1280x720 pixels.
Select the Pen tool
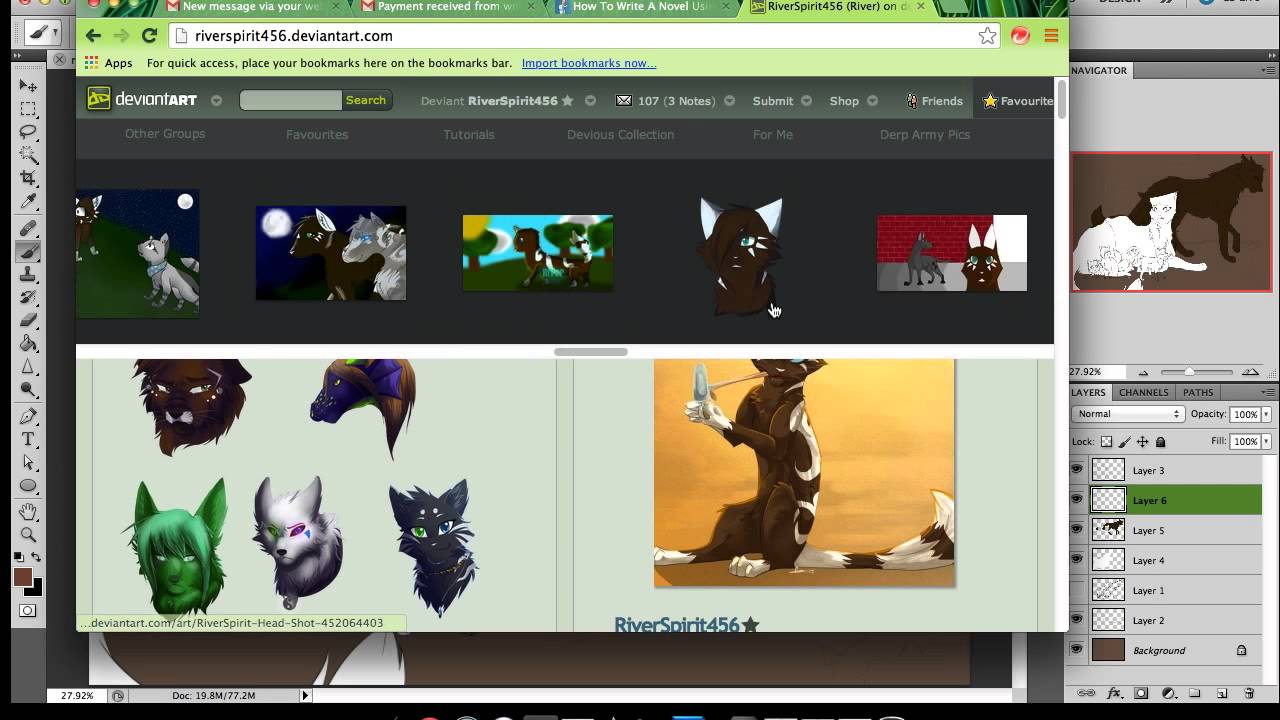[x=28, y=417]
